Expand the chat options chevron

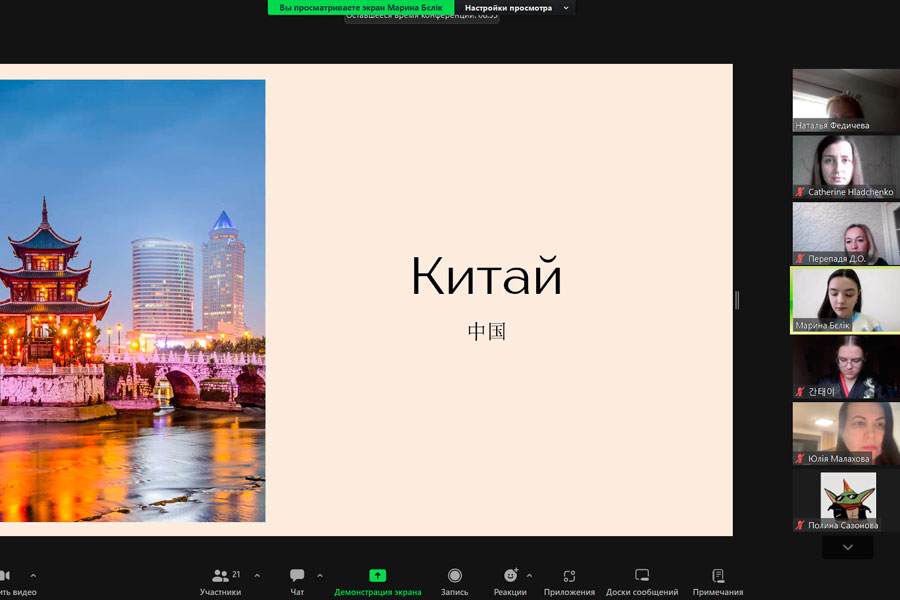pos(320,576)
